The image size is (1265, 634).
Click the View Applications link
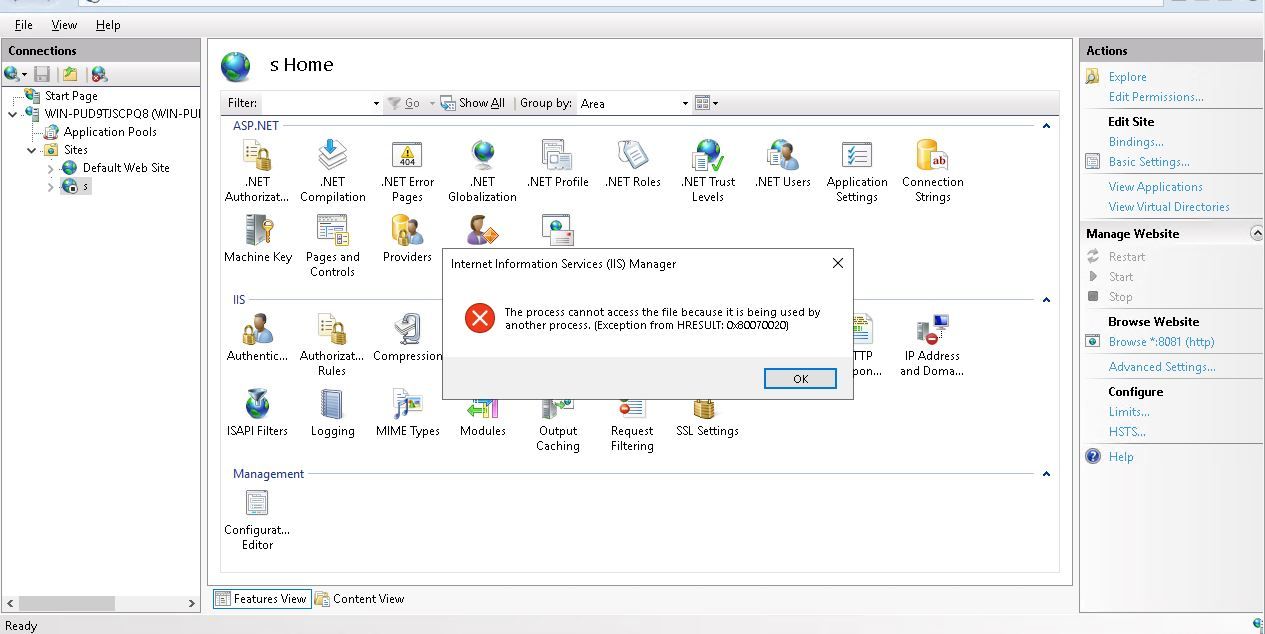tap(1155, 187)
